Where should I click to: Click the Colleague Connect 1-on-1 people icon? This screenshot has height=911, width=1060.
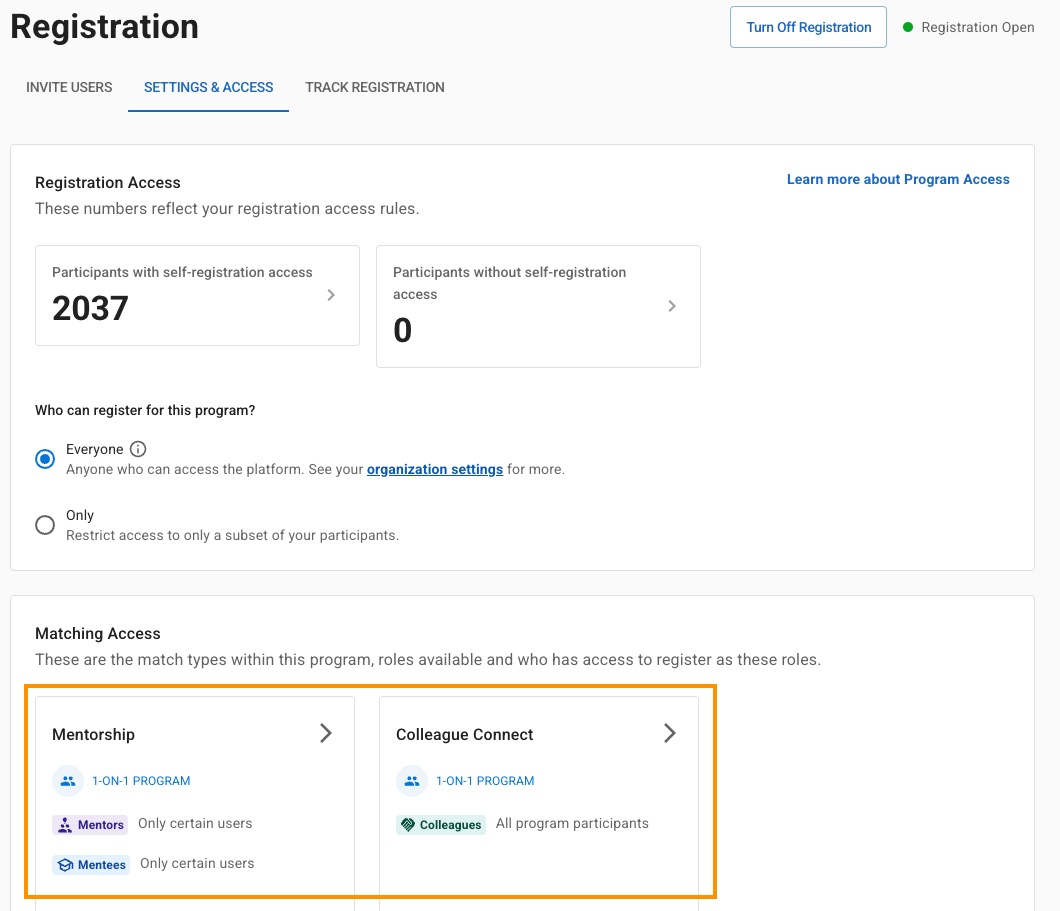[x=412, y=781]
